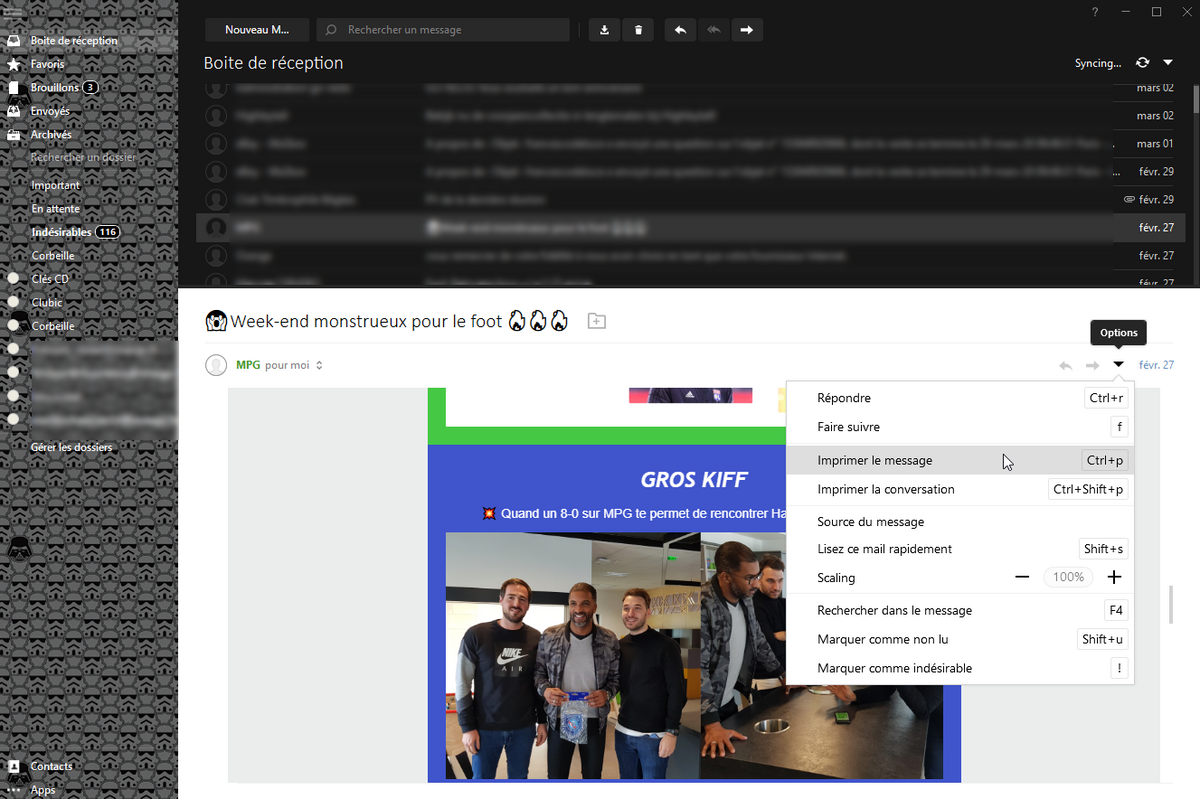1200x799 pixels.
Task: Select the Clés CD folder
Action: tap(50, 279)
